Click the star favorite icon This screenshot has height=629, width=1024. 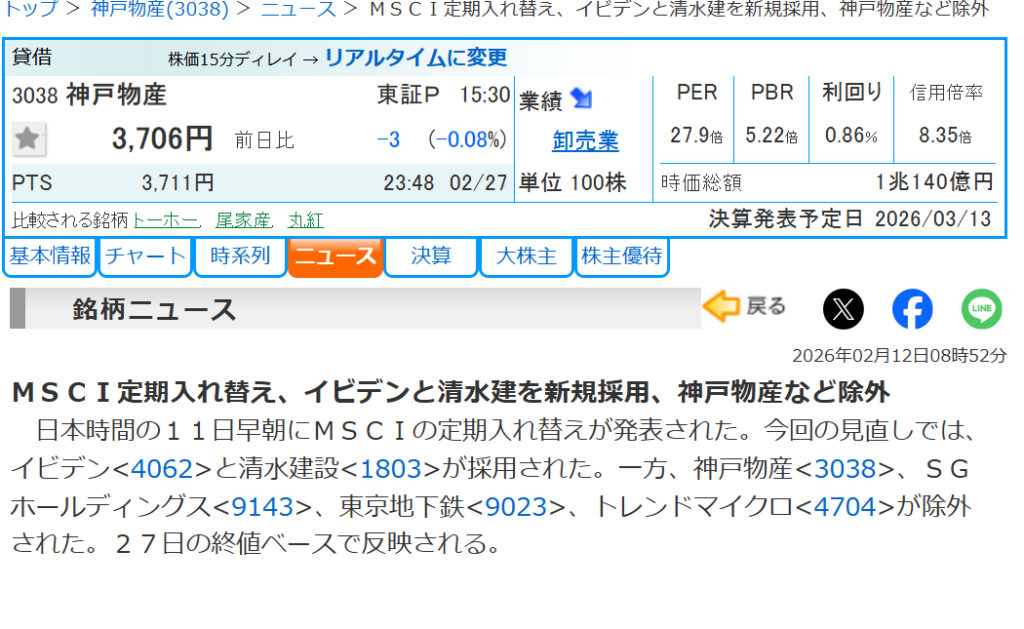[28, 139]
